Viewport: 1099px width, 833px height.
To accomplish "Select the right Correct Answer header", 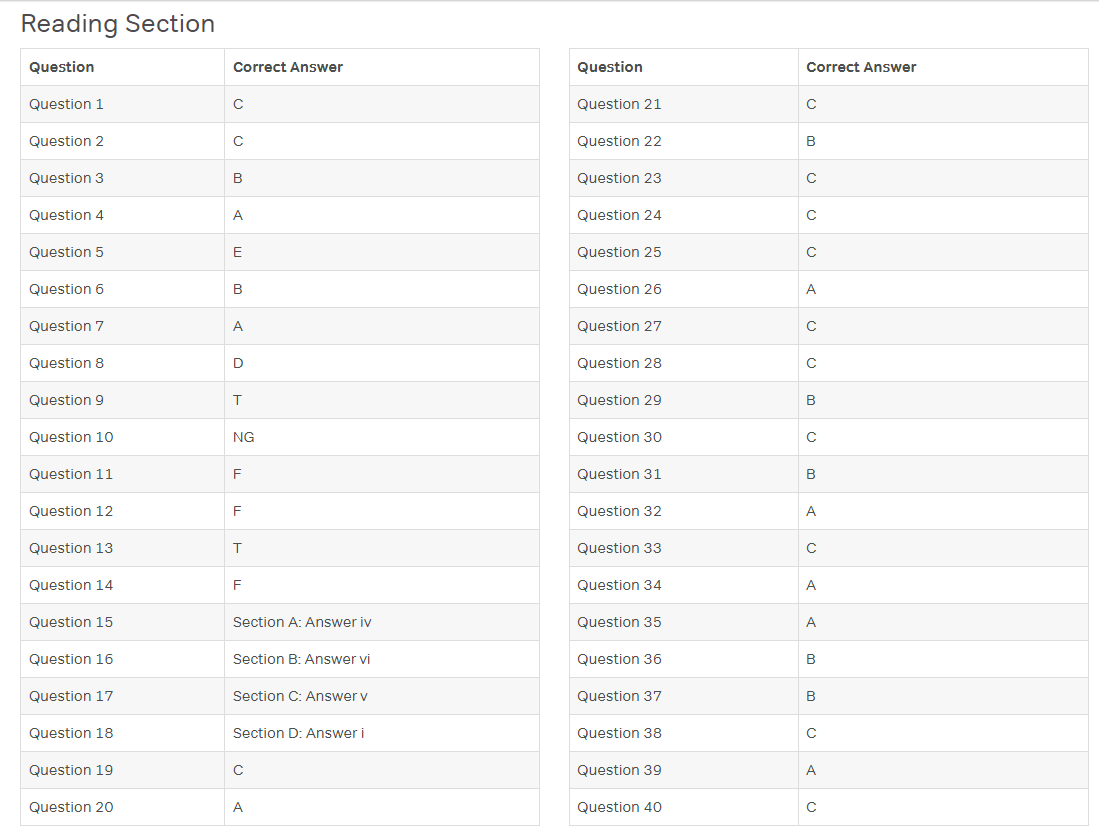I will [x=861, y=67].
